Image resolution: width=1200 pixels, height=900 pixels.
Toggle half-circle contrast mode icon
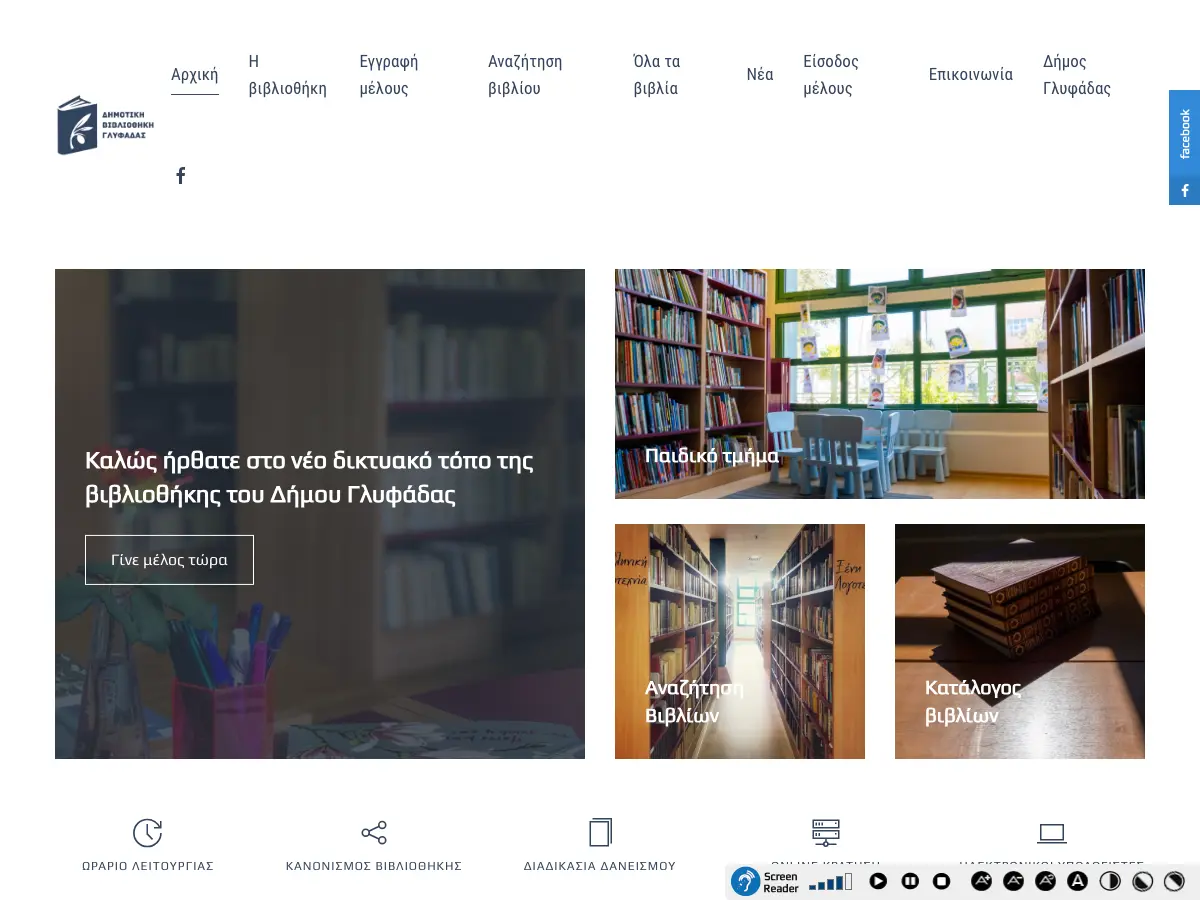[x=1110, y=881]
